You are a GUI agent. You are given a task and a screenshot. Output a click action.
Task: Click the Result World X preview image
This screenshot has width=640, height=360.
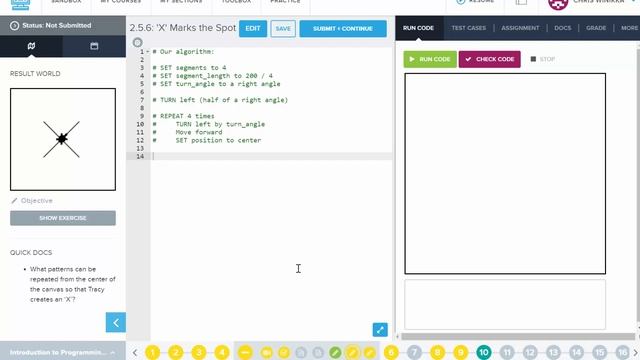click(63, 139)
